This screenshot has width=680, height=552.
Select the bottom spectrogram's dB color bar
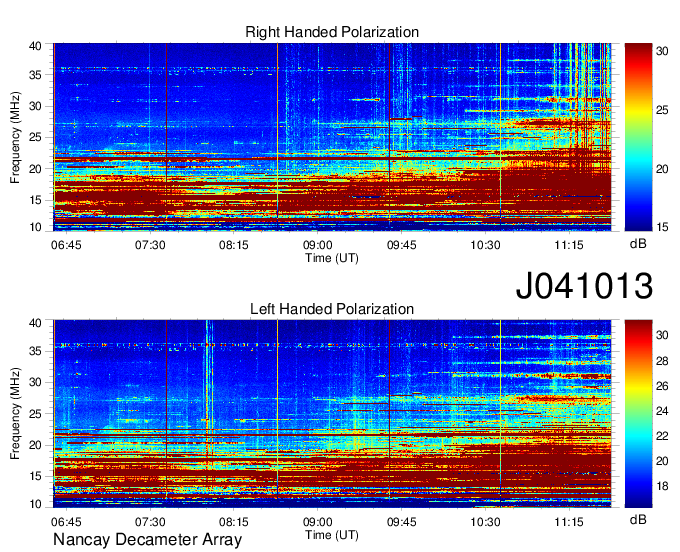[x=638, y=414]
